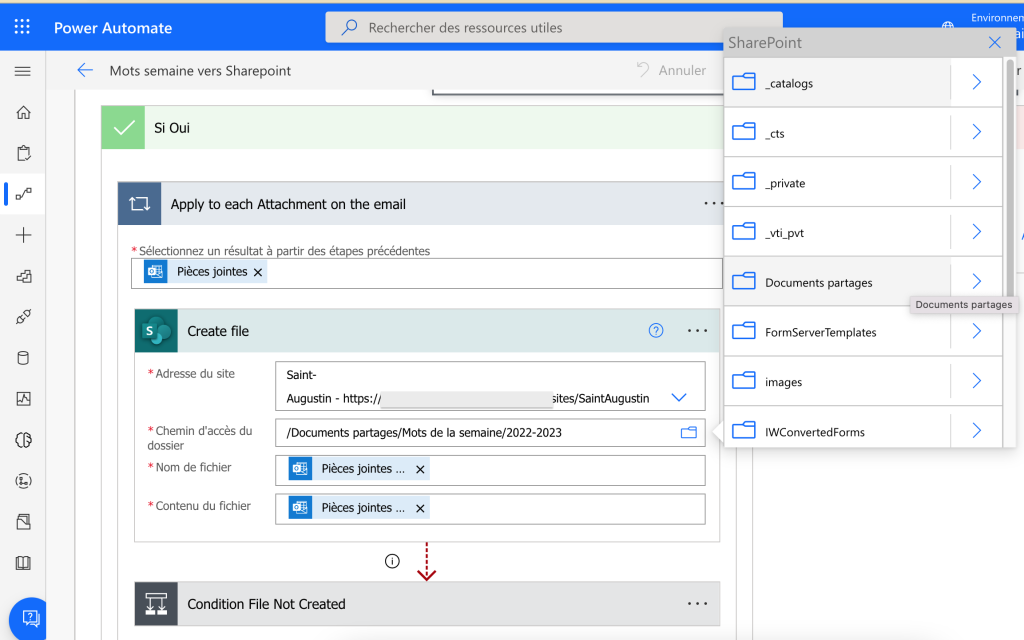Click the Contenu du fichier input field
1024x640 pixels.
click(490, 509)
